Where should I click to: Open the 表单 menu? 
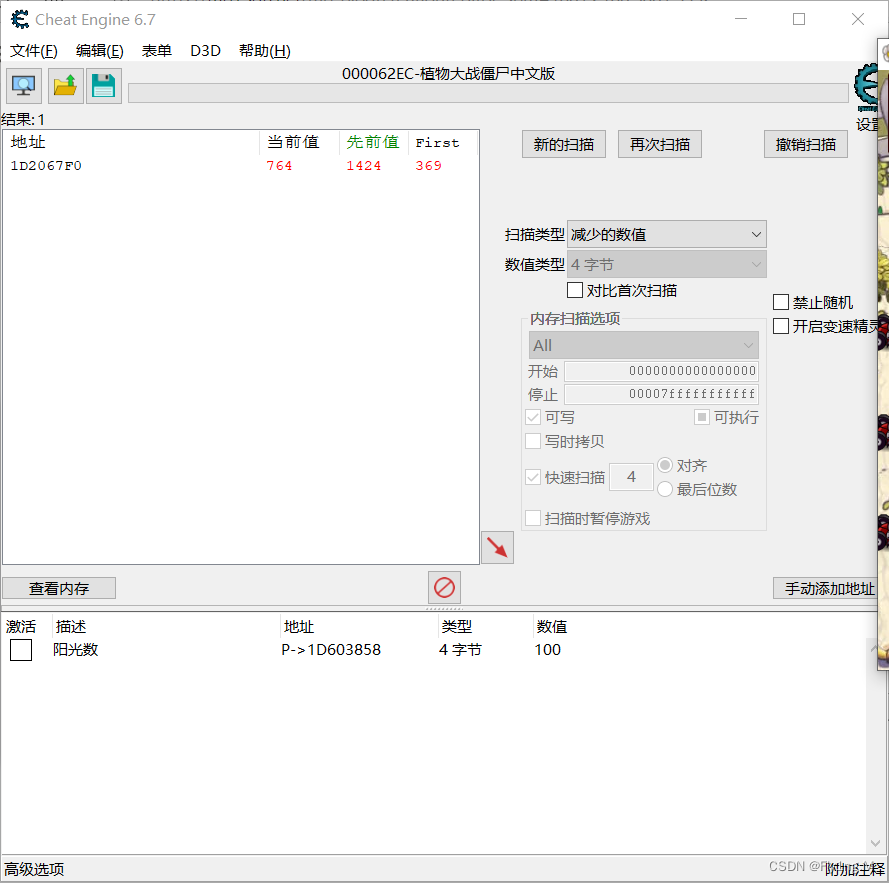(x=156, y=51)
